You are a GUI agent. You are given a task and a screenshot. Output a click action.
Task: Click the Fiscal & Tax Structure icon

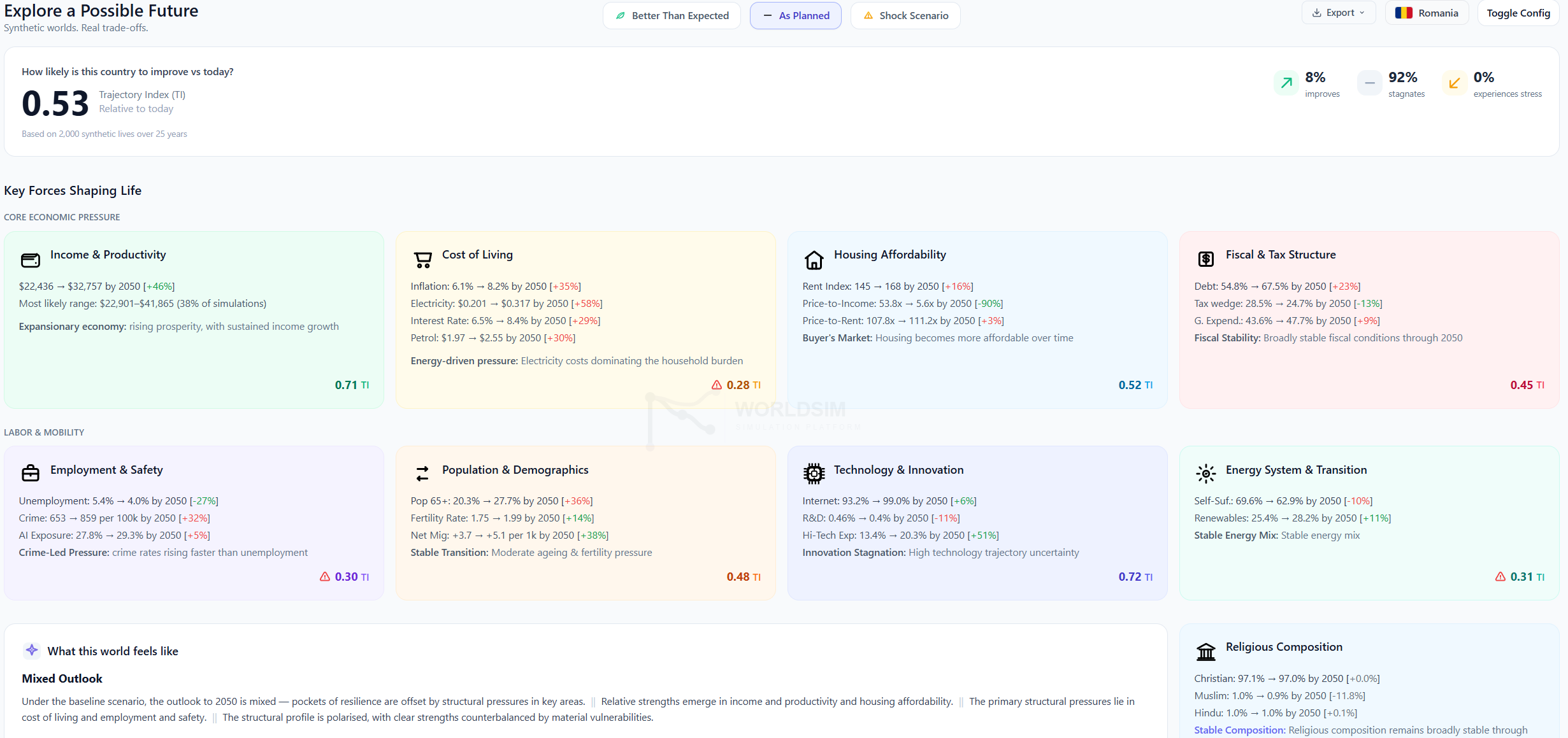pos(1205,259)
